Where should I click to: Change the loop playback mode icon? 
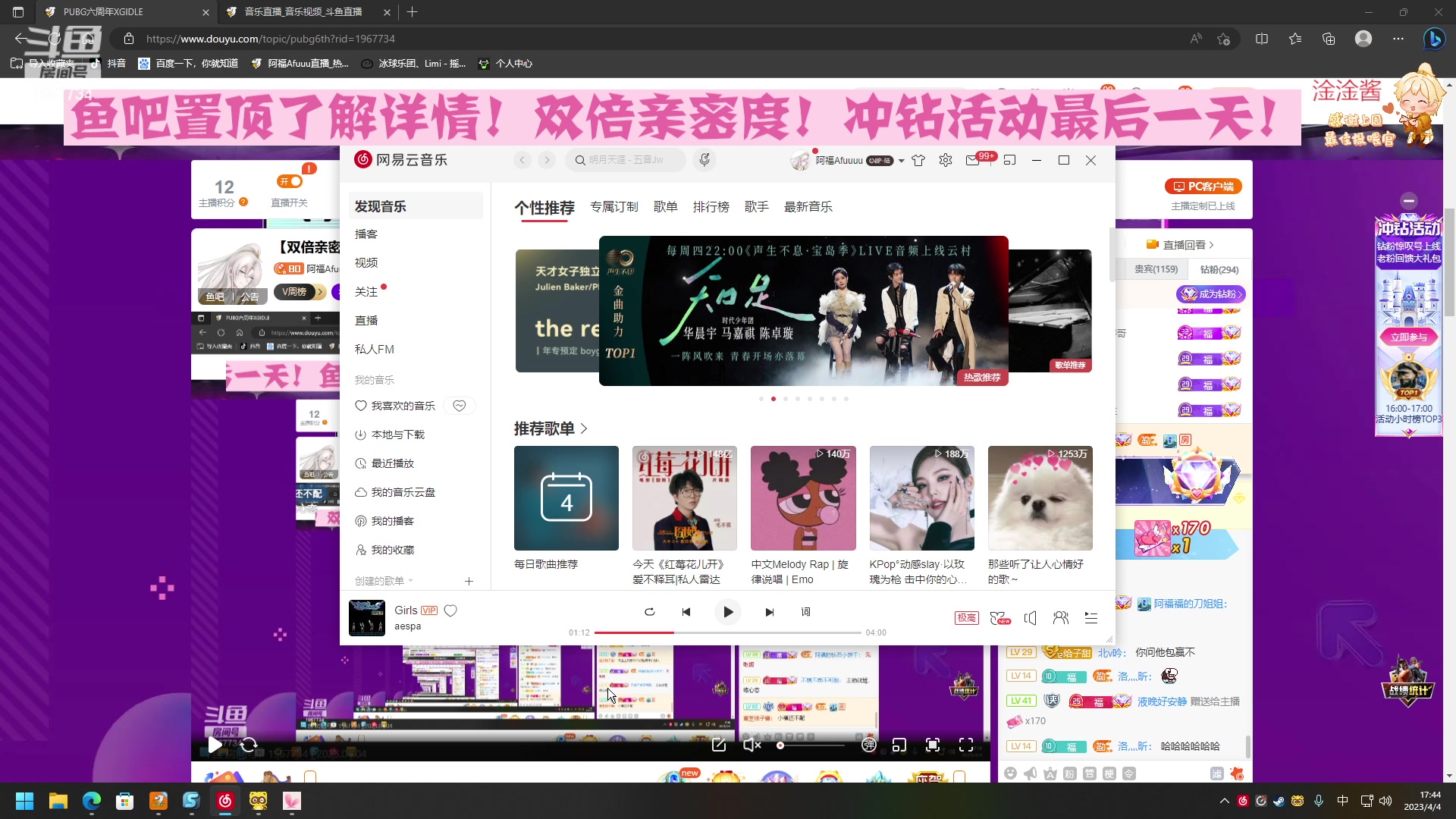click(649, 612)
